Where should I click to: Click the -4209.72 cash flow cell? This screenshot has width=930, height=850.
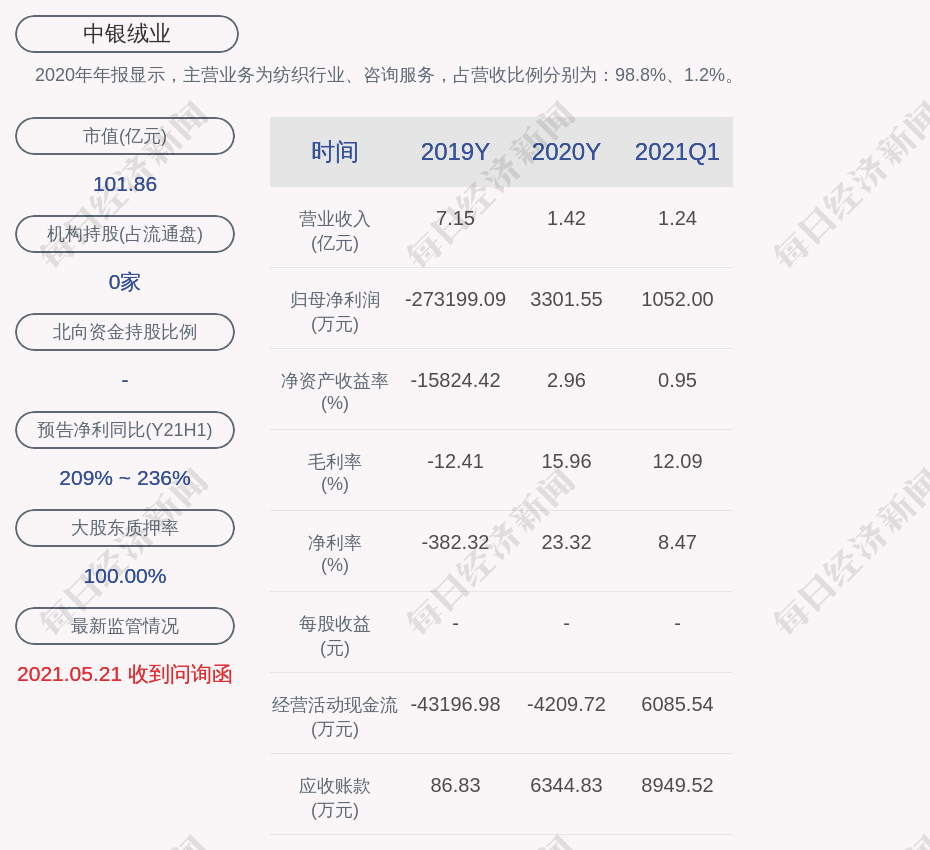click(x=566, y=705)
